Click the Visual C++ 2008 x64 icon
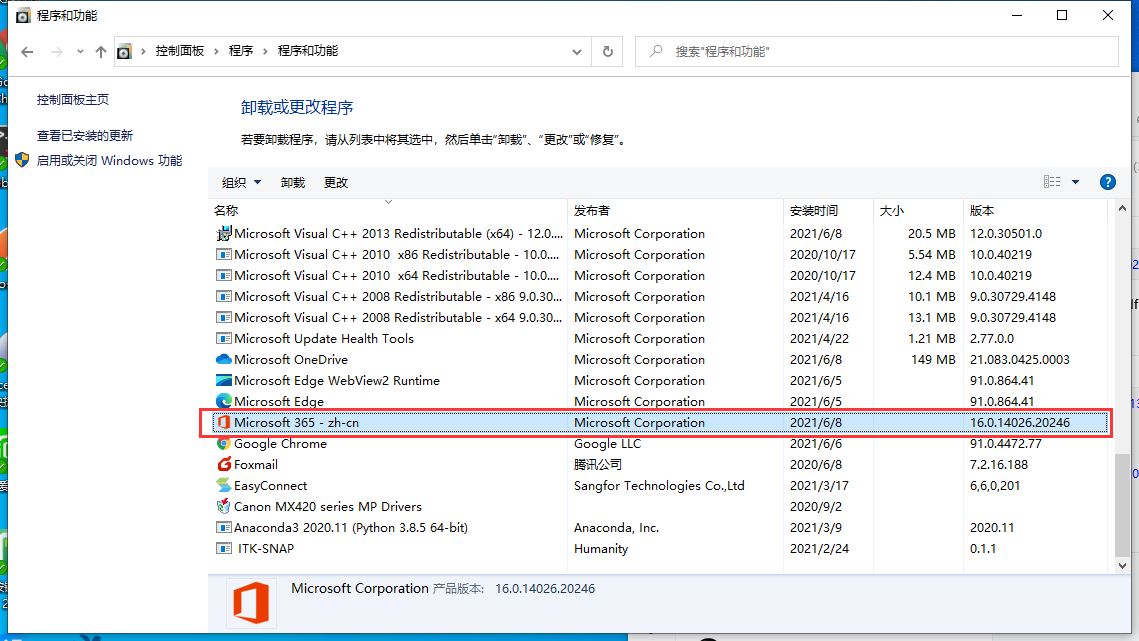Image resolution: width=1139 pixels, height=641 pixels. coord(224,318)
